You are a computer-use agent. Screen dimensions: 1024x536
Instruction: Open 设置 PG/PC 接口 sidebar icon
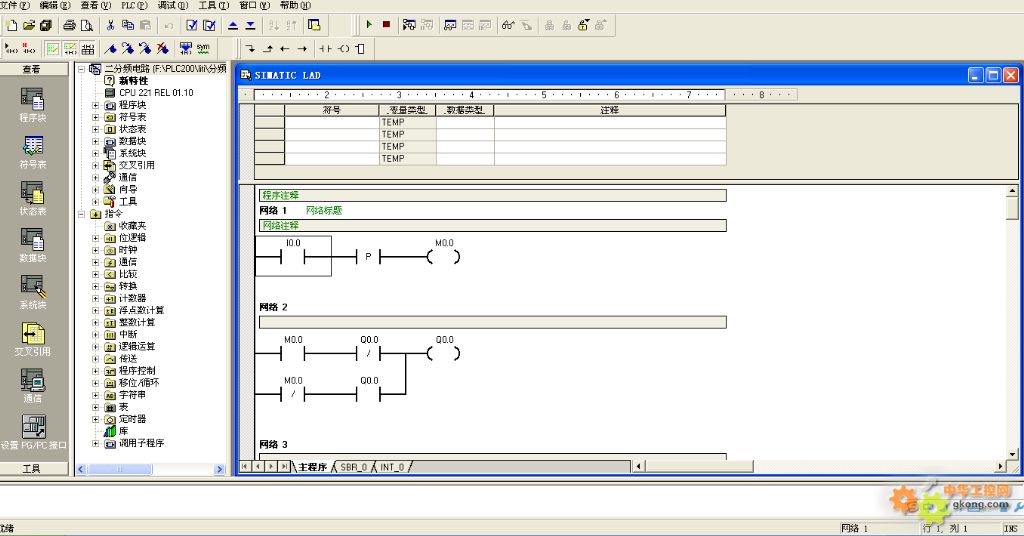click(33, 432)
